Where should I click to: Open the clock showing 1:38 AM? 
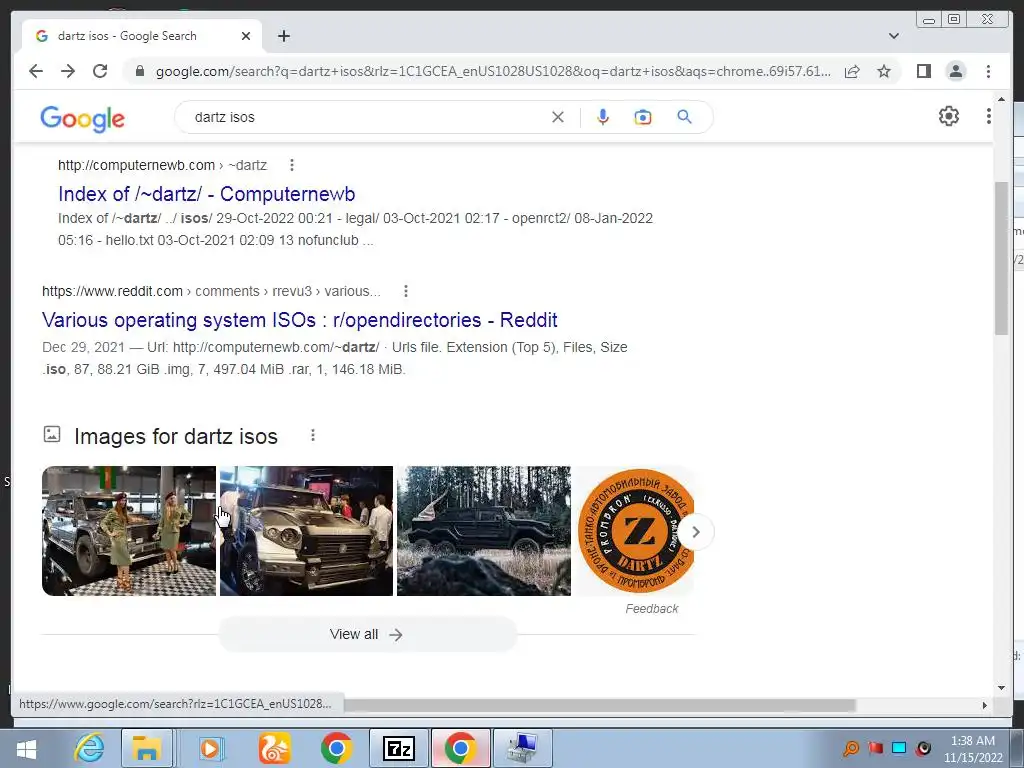point(972,749)
